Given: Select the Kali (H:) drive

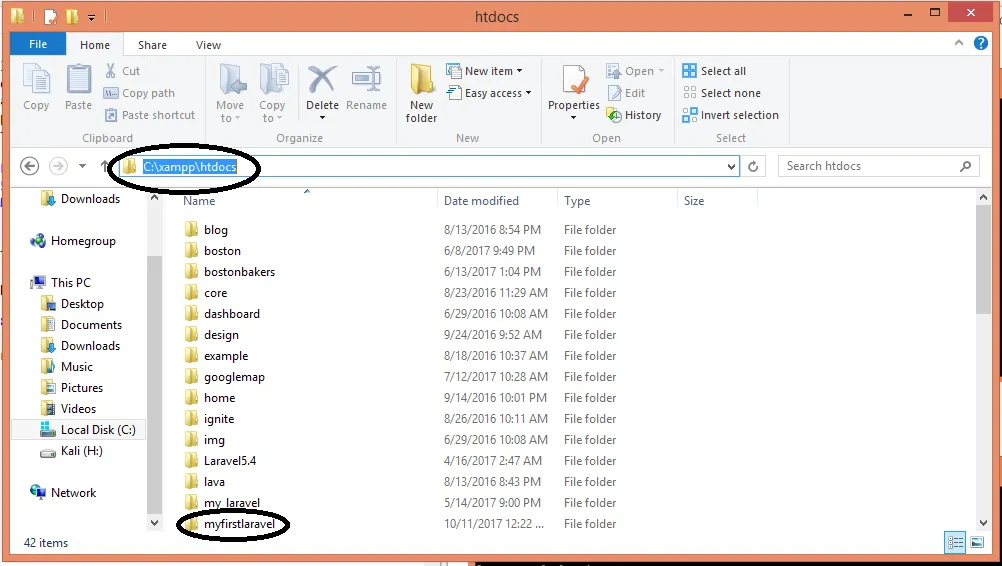Looking at the screenshot, I should [81, 451].
